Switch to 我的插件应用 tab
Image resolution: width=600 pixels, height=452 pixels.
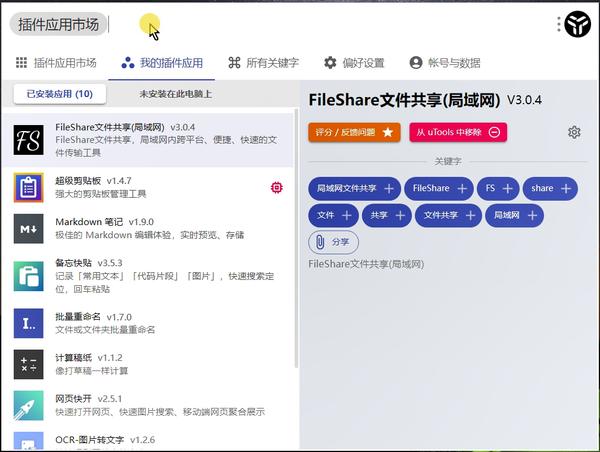(162, 63)
